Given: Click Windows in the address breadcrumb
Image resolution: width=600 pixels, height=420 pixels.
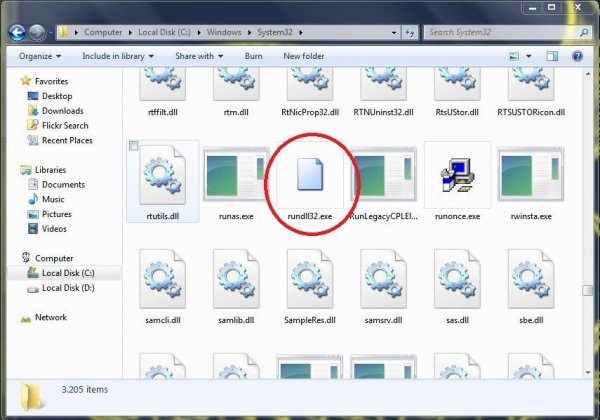Looking at the screenshot, I should click(224, 33).
